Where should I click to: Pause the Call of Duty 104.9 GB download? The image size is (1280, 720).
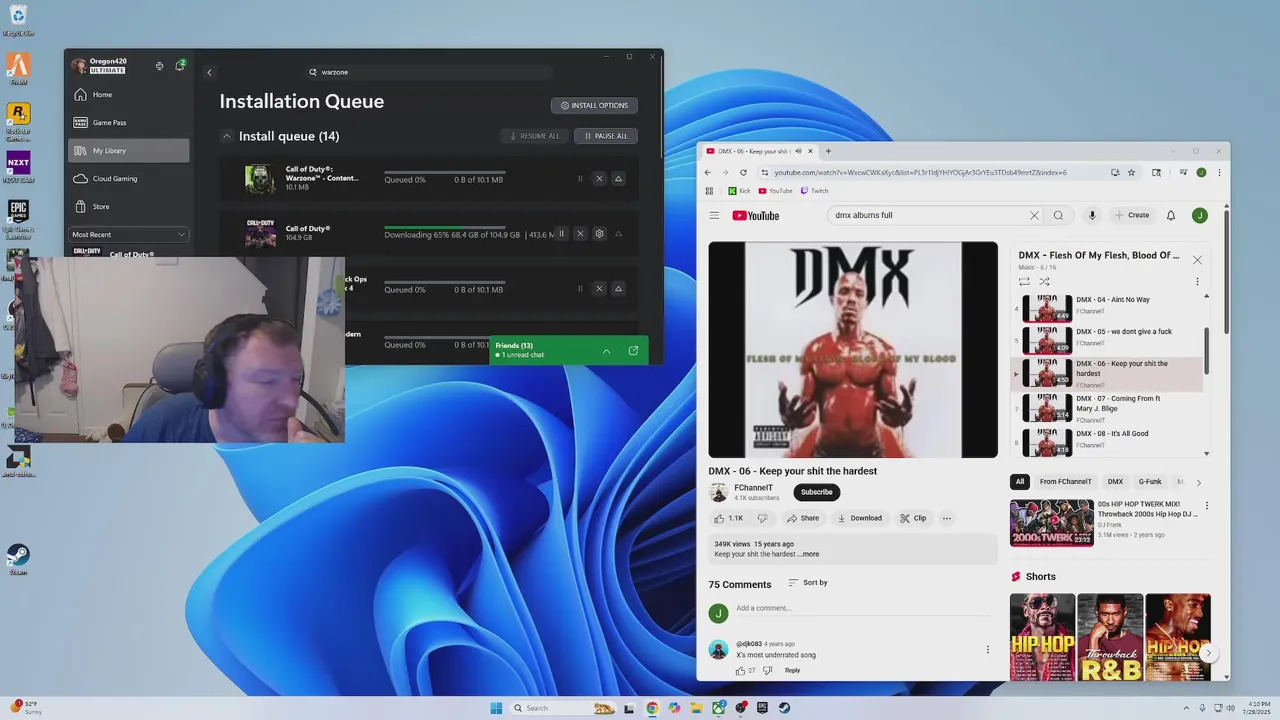pos(561,234)
